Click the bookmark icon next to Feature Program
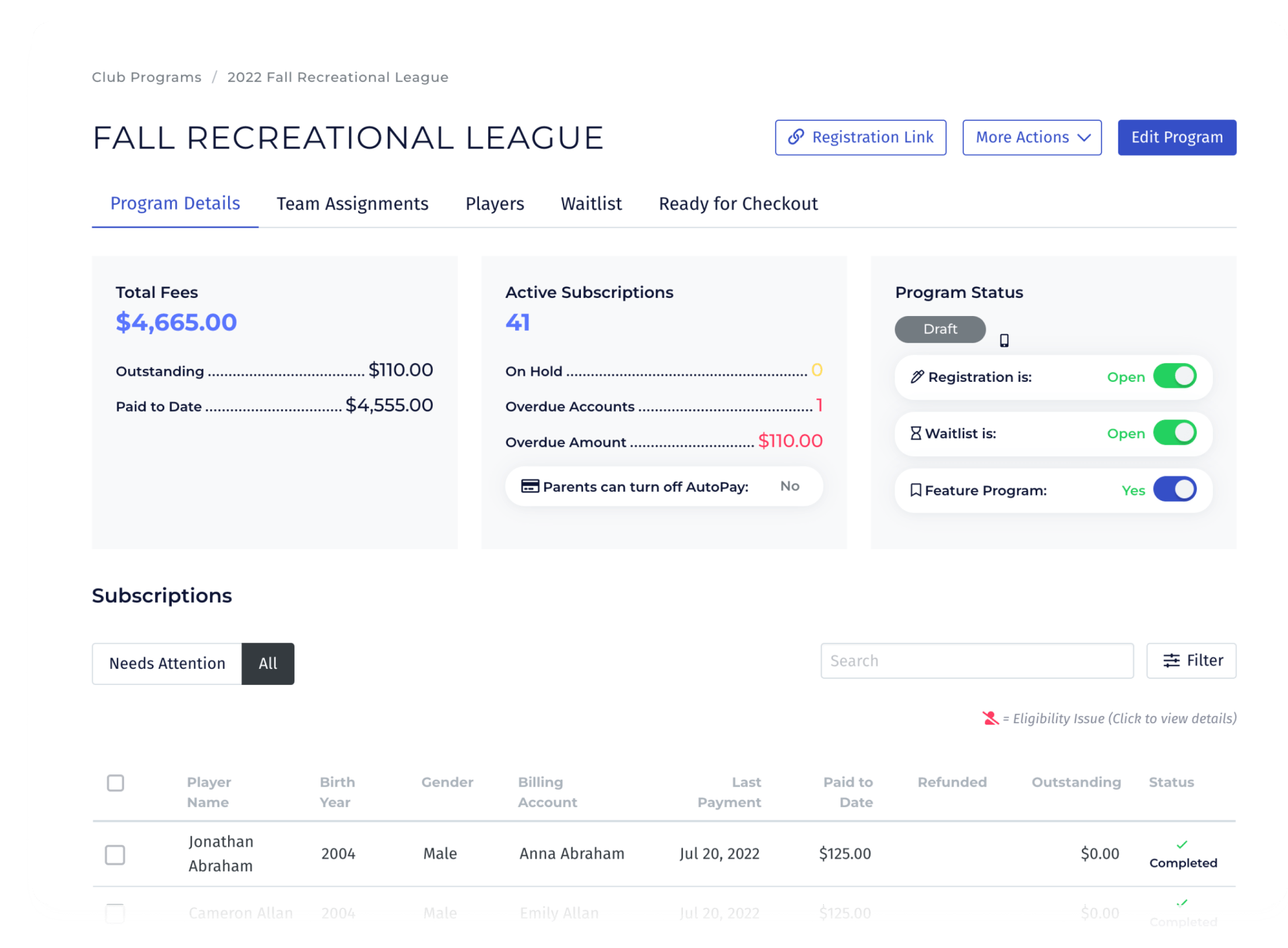 [916, 490]
